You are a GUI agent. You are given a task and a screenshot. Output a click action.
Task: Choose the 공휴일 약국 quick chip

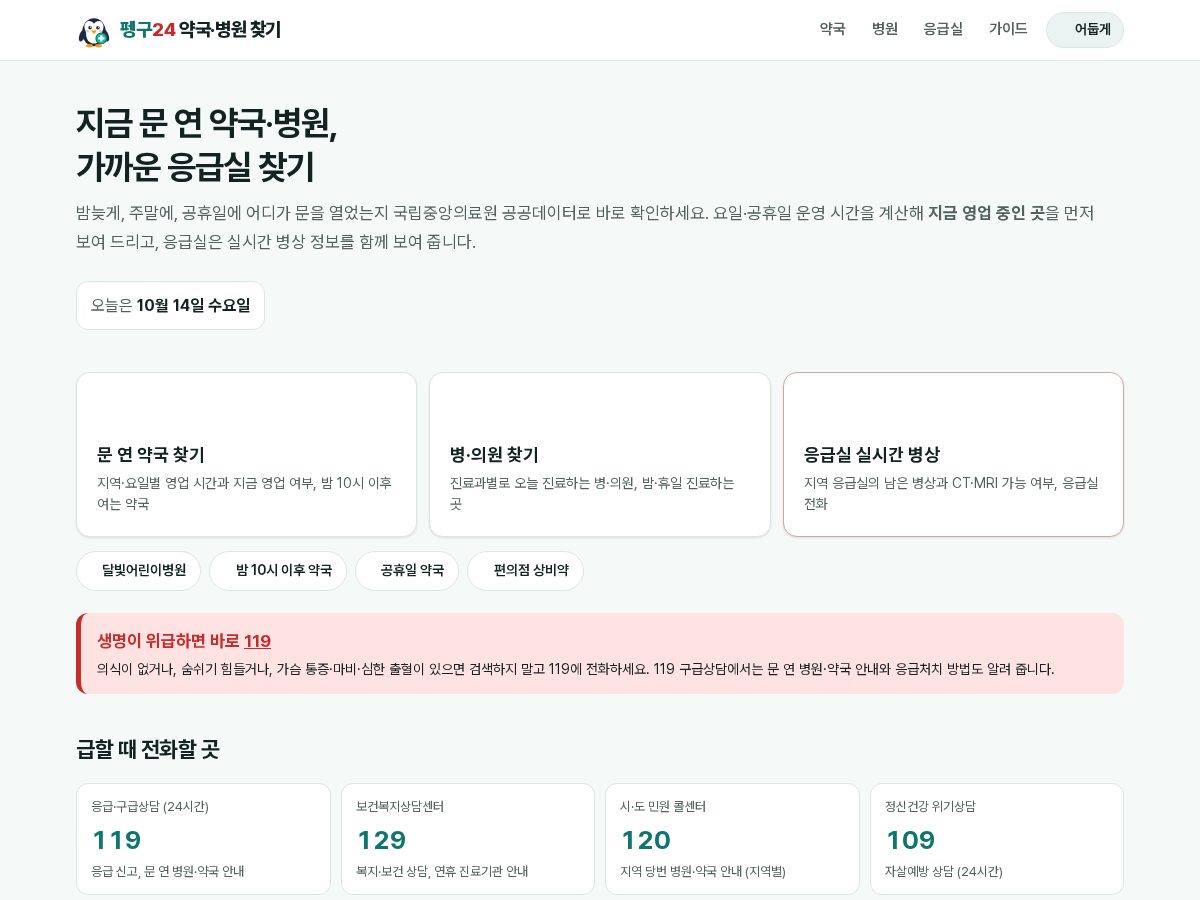click(407, 571)
